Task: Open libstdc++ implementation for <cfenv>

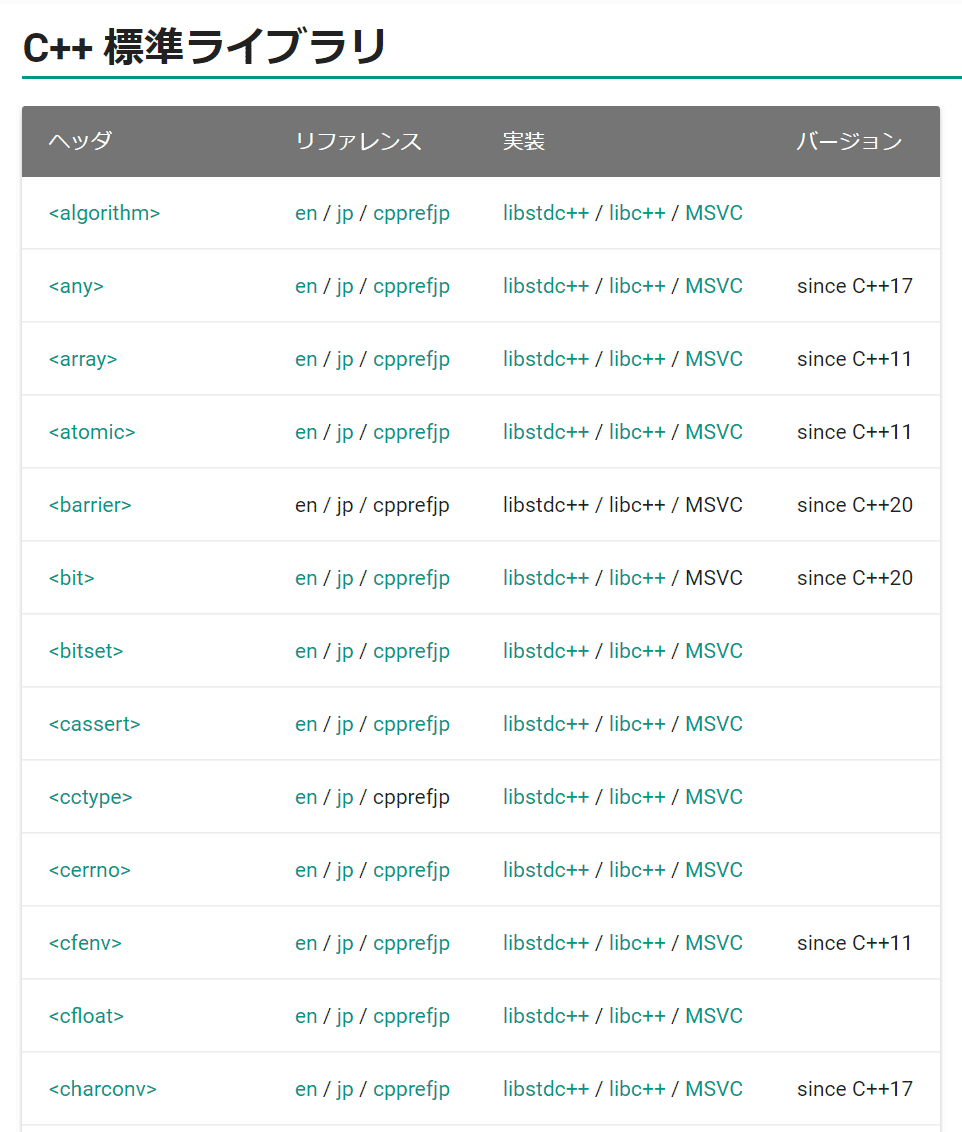Action: pyautogui.click(x=546, y=943)
